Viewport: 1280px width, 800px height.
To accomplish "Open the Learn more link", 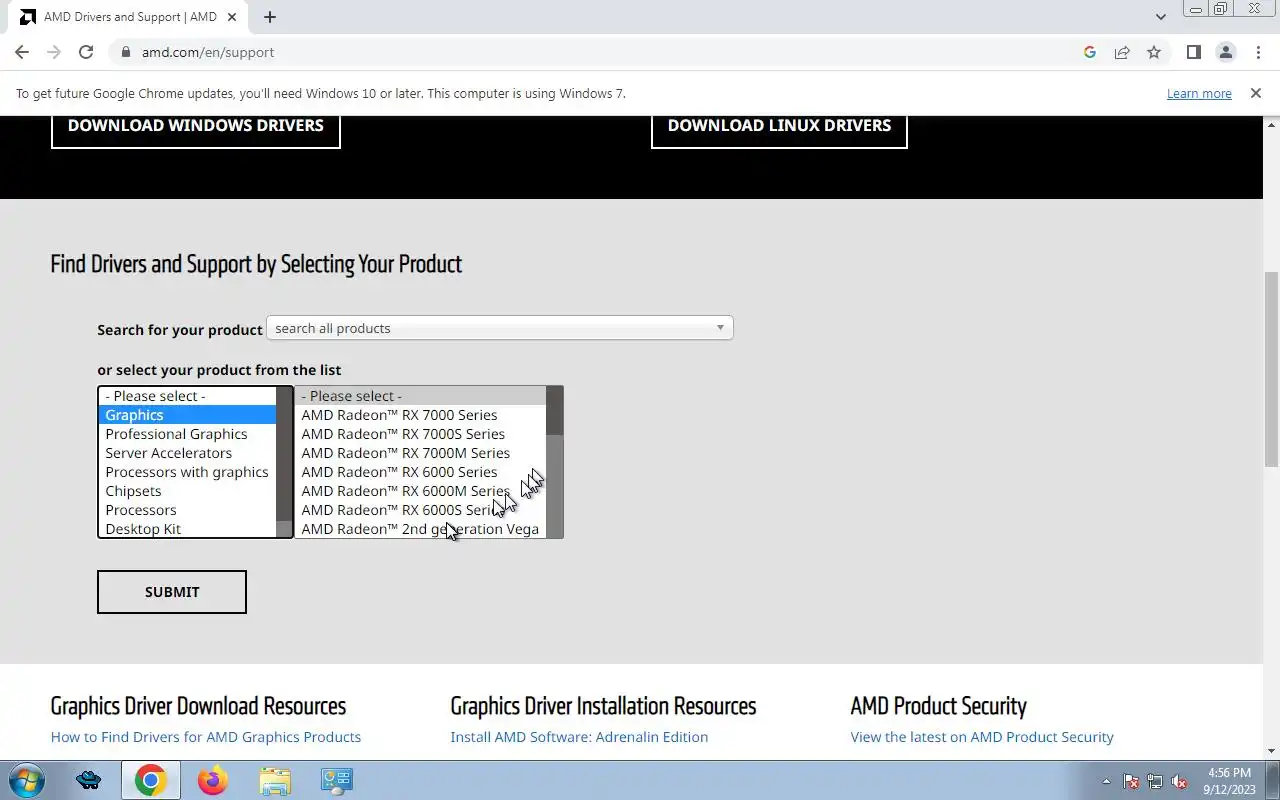I will (1199, 93).
